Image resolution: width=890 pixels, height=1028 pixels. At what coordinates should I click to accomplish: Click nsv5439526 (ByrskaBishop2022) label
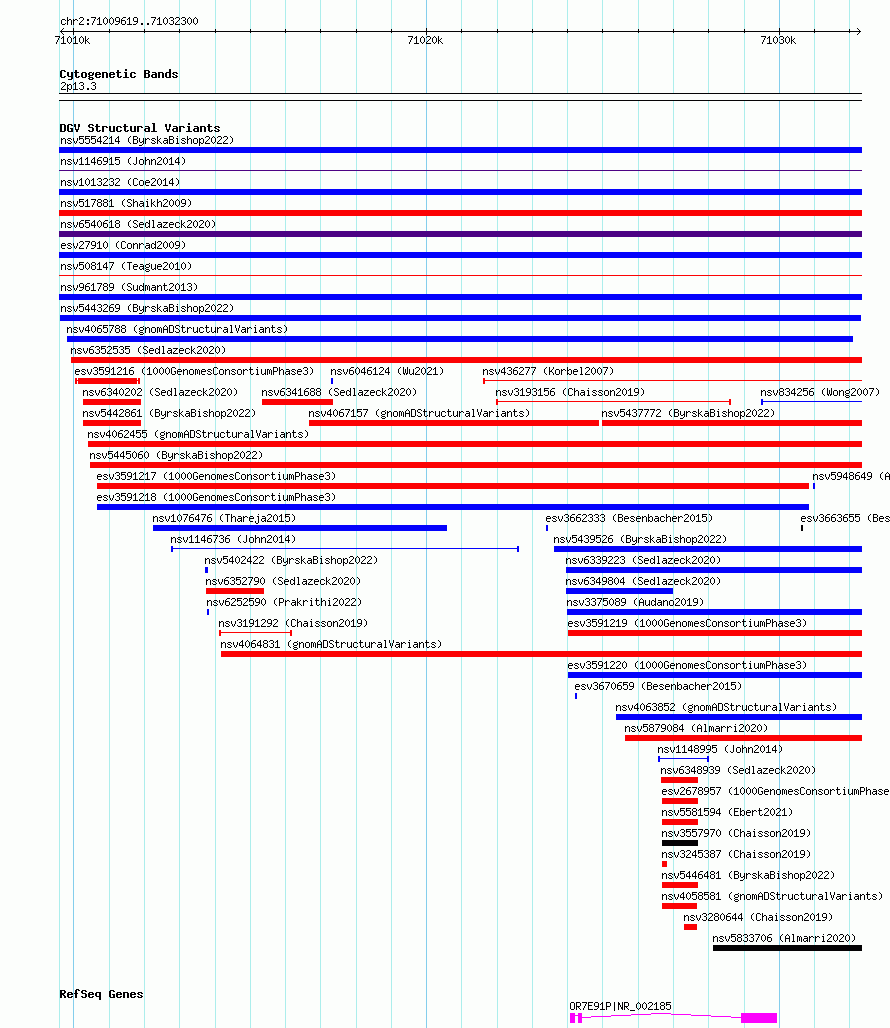coord(640,539)
